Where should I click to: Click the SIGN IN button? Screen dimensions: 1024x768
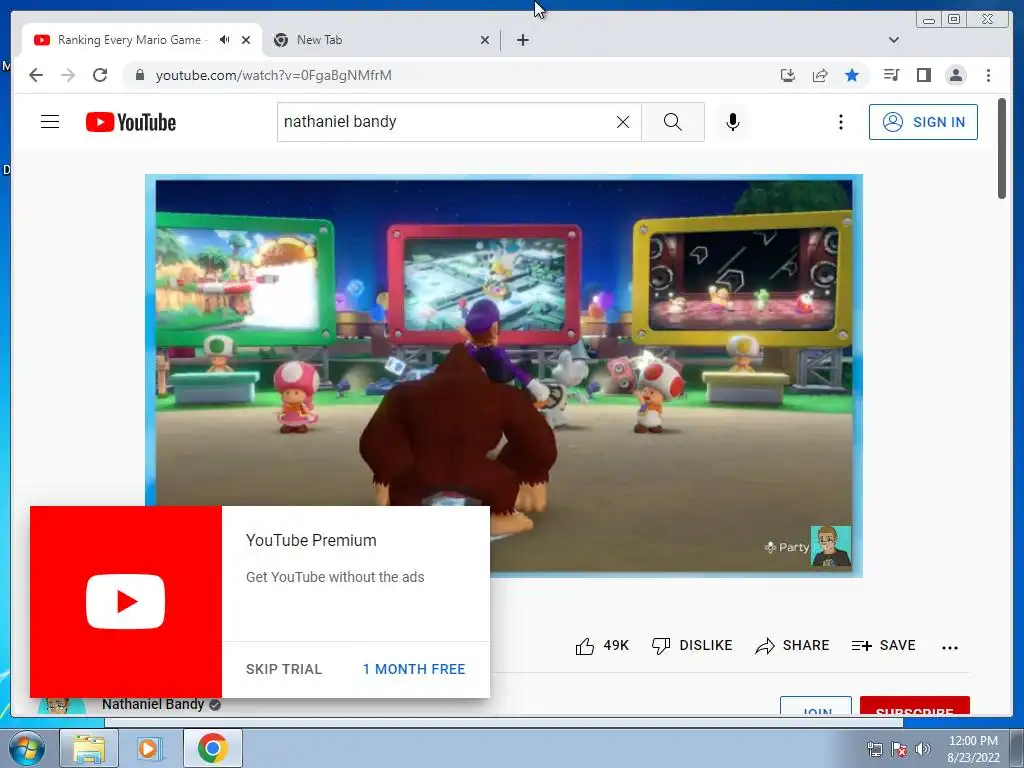923,122
